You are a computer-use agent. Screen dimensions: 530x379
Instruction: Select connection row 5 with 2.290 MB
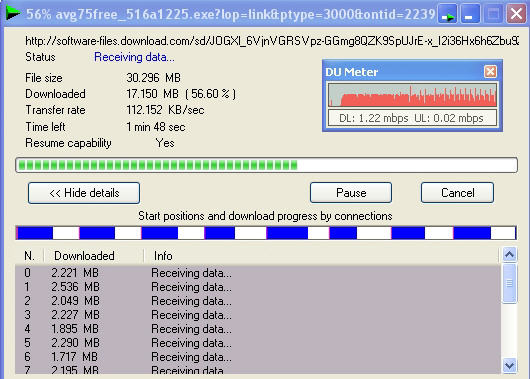258,343
